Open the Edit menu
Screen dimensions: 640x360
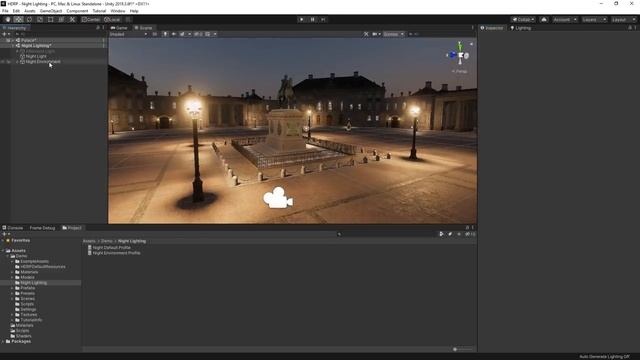[x=16, y=11]
